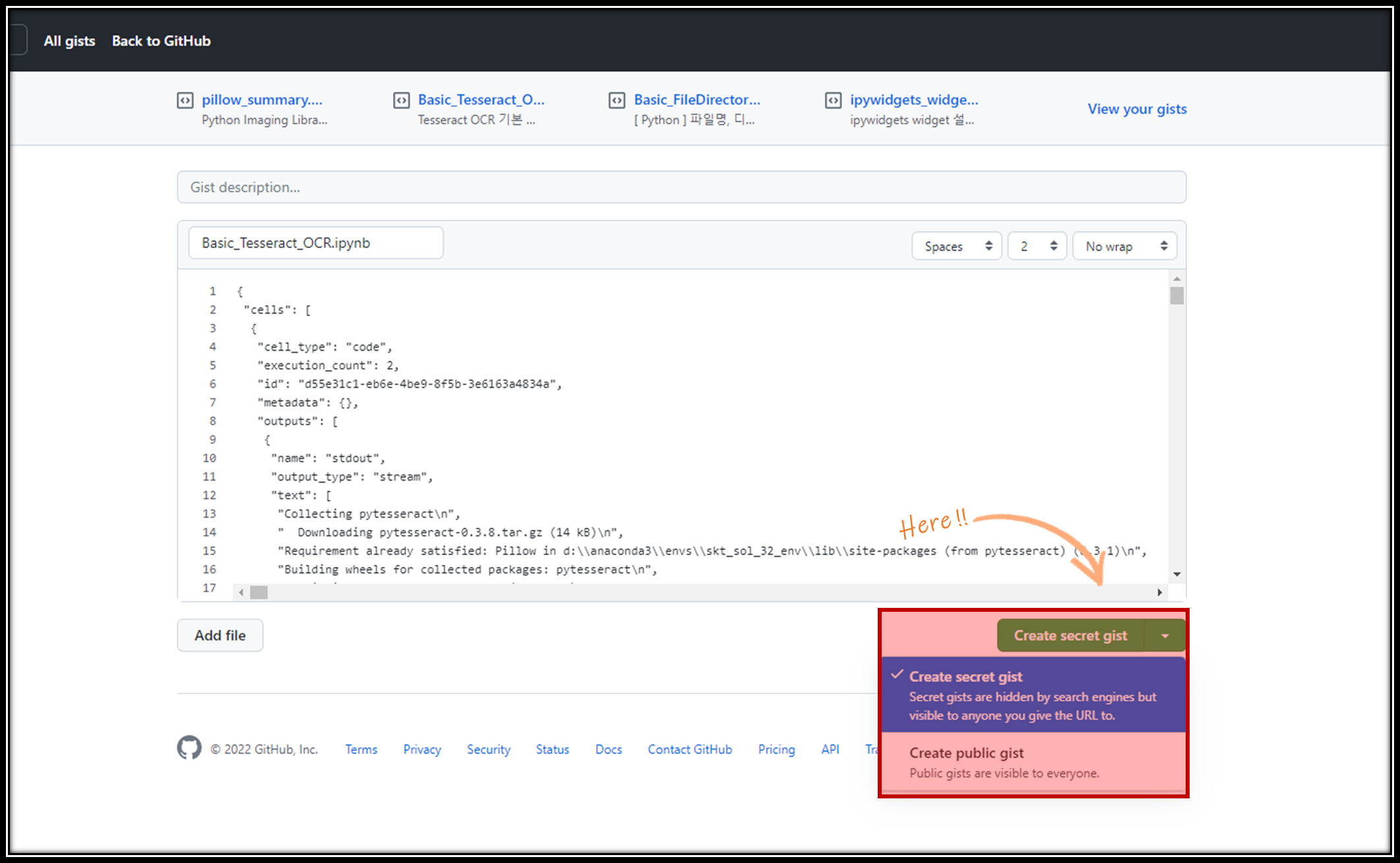
Task: Open the Privacy footer link
Action: tap(422, 750)
